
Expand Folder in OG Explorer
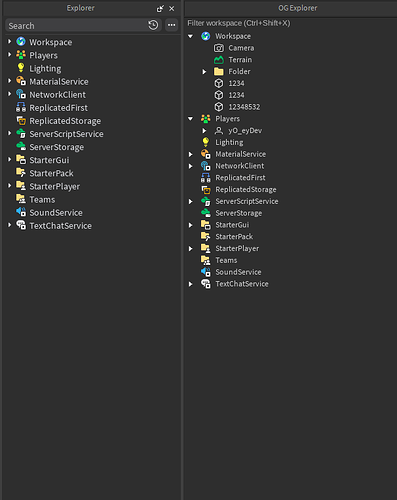(x=204, y=72)
